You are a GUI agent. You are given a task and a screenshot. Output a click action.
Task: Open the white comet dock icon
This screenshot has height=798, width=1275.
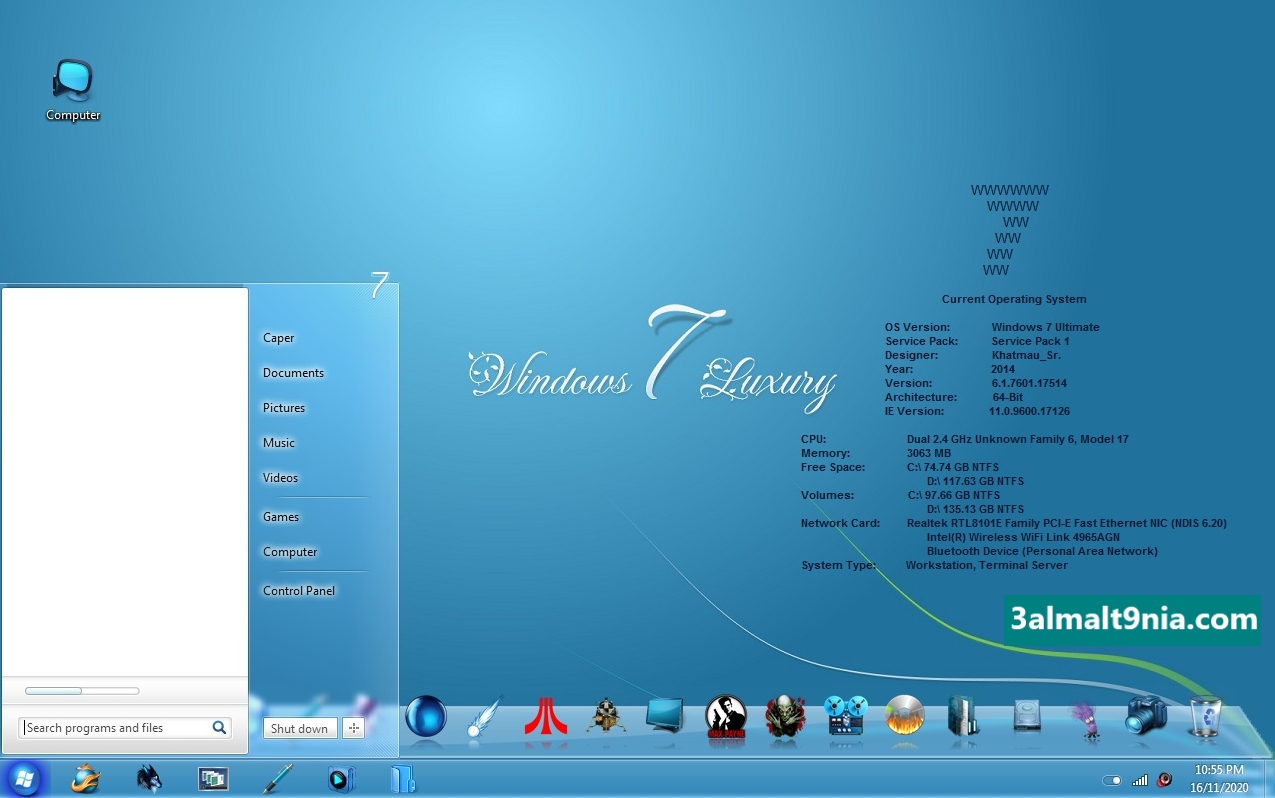485,717
